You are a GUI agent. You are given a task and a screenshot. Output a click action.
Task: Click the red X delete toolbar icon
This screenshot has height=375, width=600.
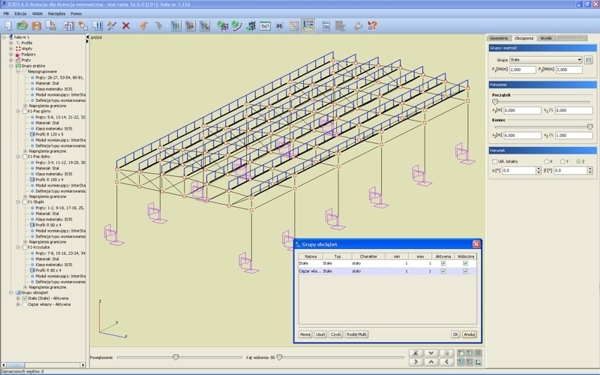[x=126, y=26]
